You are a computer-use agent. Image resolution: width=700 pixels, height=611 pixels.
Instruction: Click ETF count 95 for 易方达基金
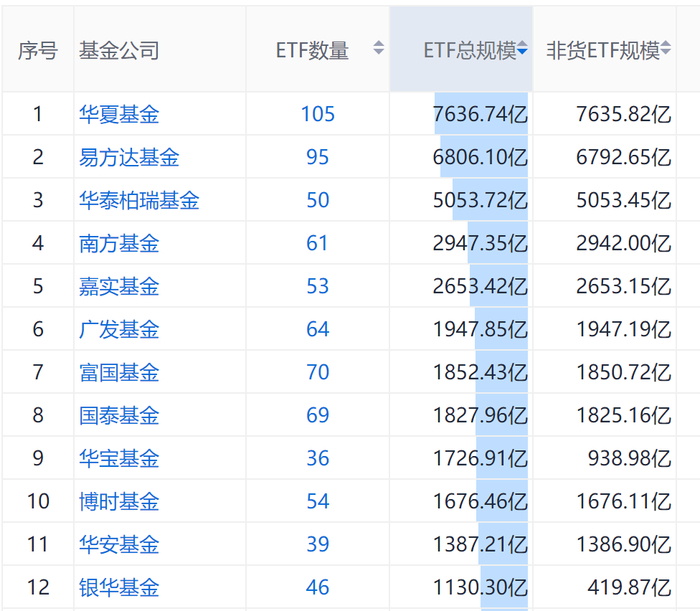(x=317, y=157)
